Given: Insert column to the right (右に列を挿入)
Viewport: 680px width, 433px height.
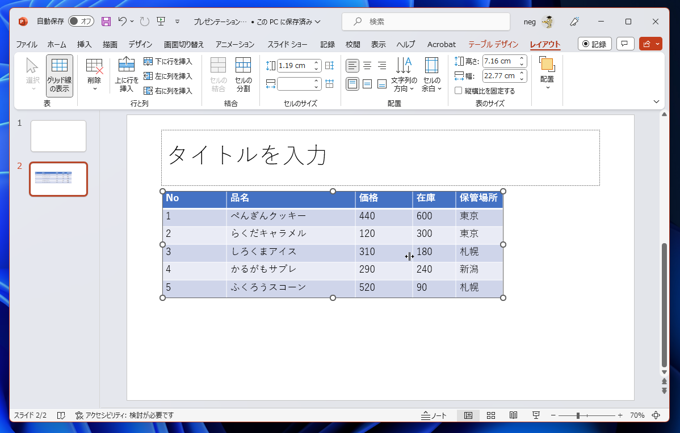Looking at the screenshot, I should (168, 91).
